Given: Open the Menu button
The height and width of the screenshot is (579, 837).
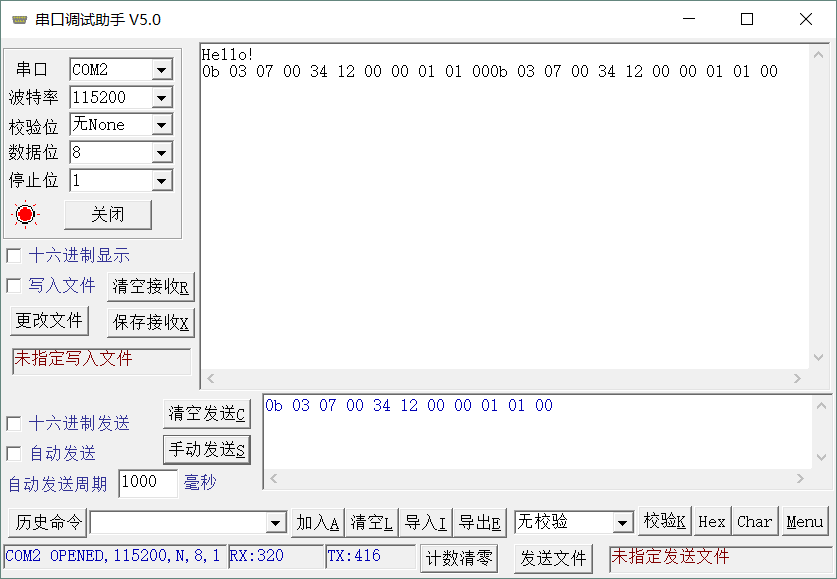Looking at the screenshot, I should tap(804, 521).
